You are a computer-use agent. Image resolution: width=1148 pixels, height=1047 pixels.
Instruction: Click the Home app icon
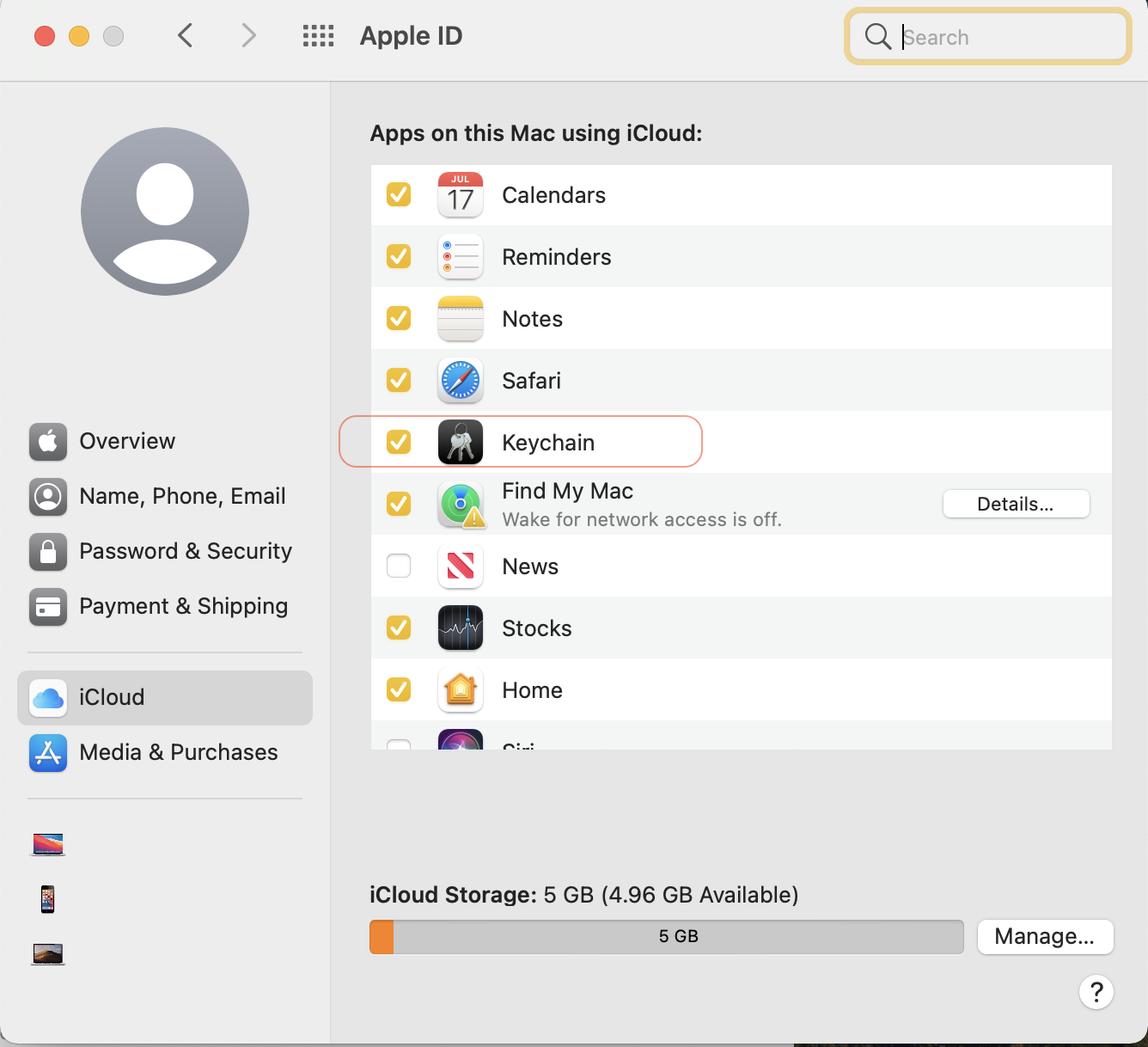[x=461, y=690]
